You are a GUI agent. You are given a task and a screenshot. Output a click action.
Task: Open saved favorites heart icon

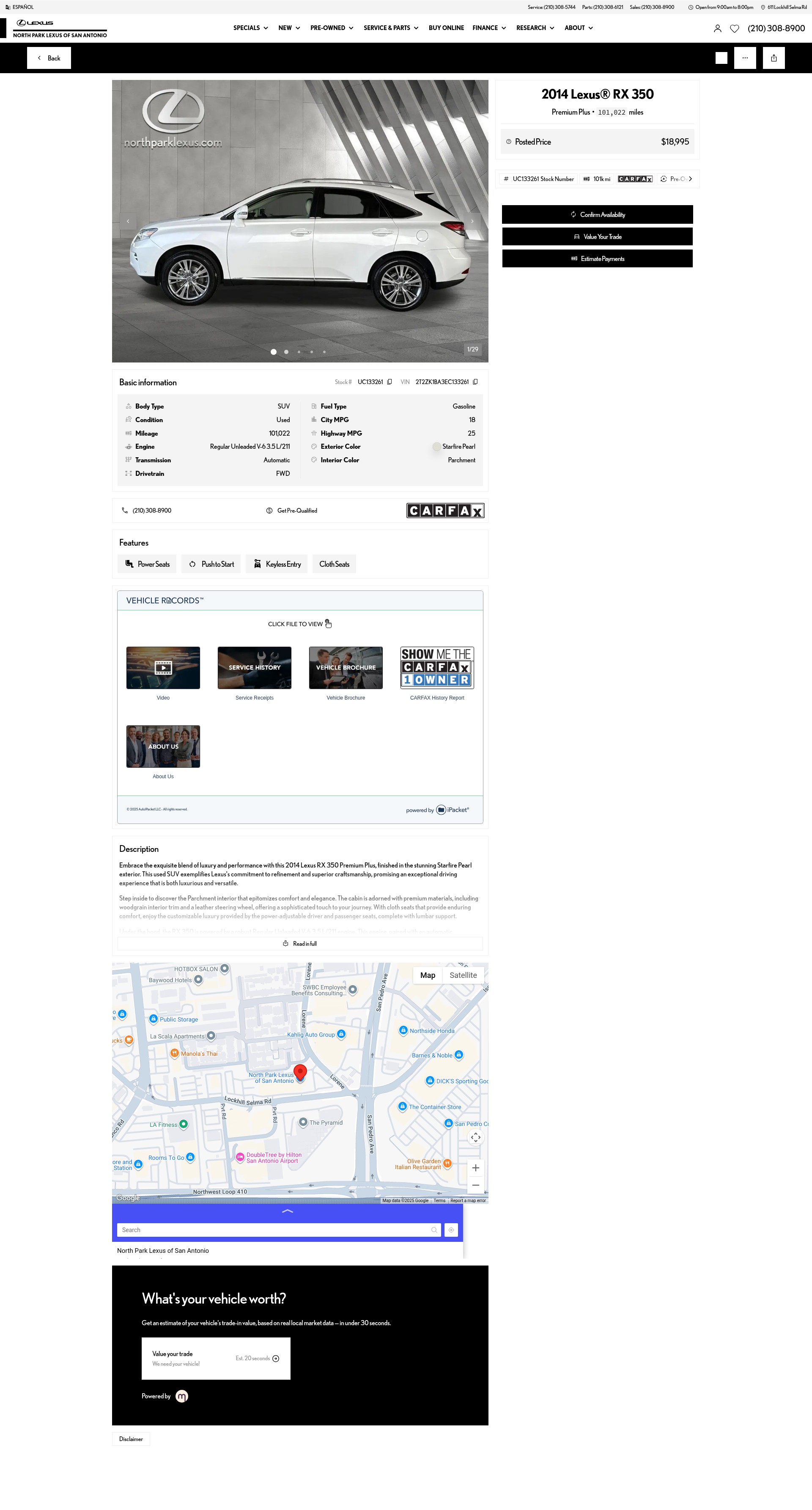pos(734,28)
